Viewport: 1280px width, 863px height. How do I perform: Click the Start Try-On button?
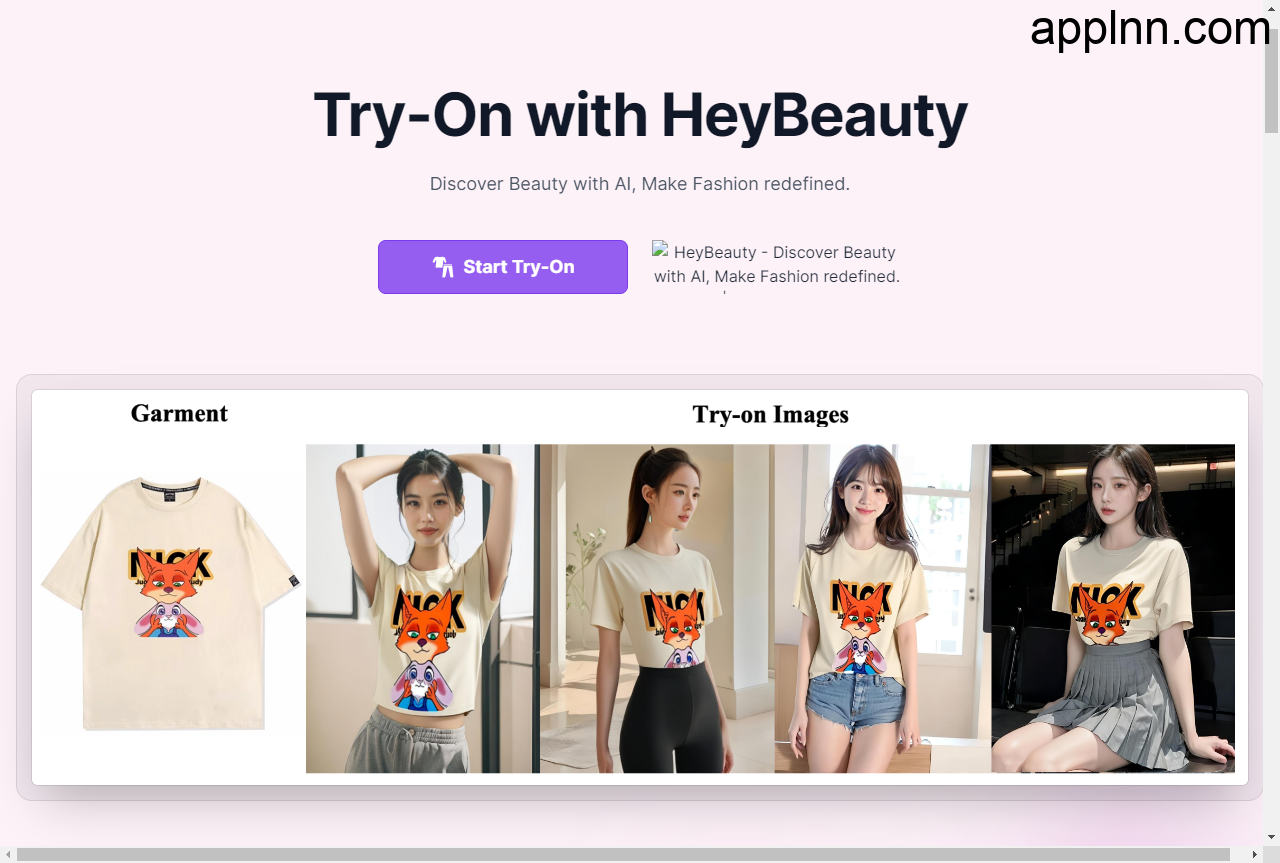(502, 267)
